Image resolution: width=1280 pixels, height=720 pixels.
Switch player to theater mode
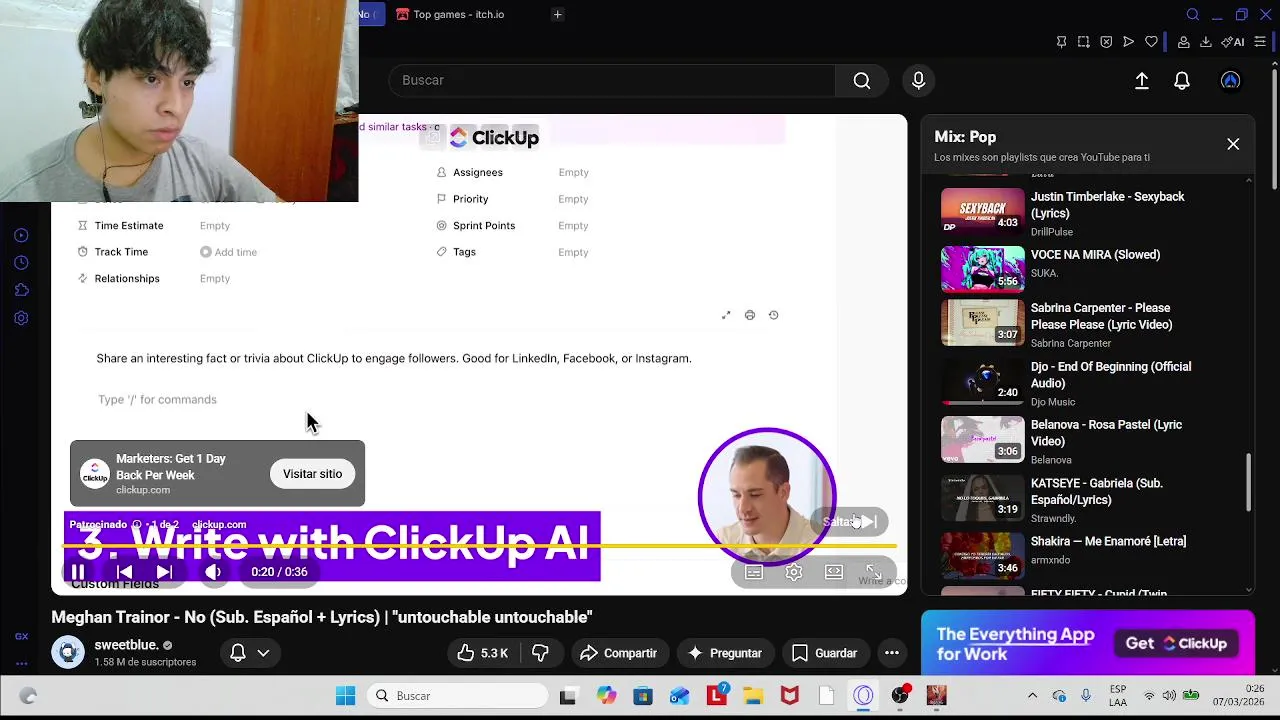tap(834, 572)
